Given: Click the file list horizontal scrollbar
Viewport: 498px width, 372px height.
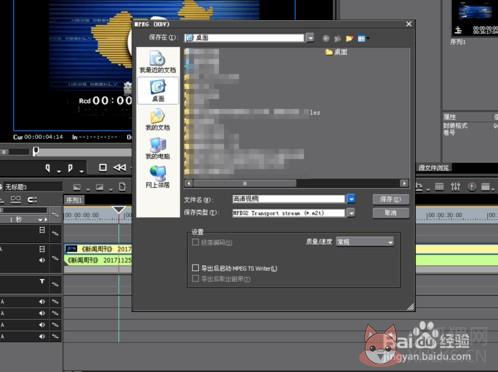Looking at the screenshot, I should click(x=297, y=183).
